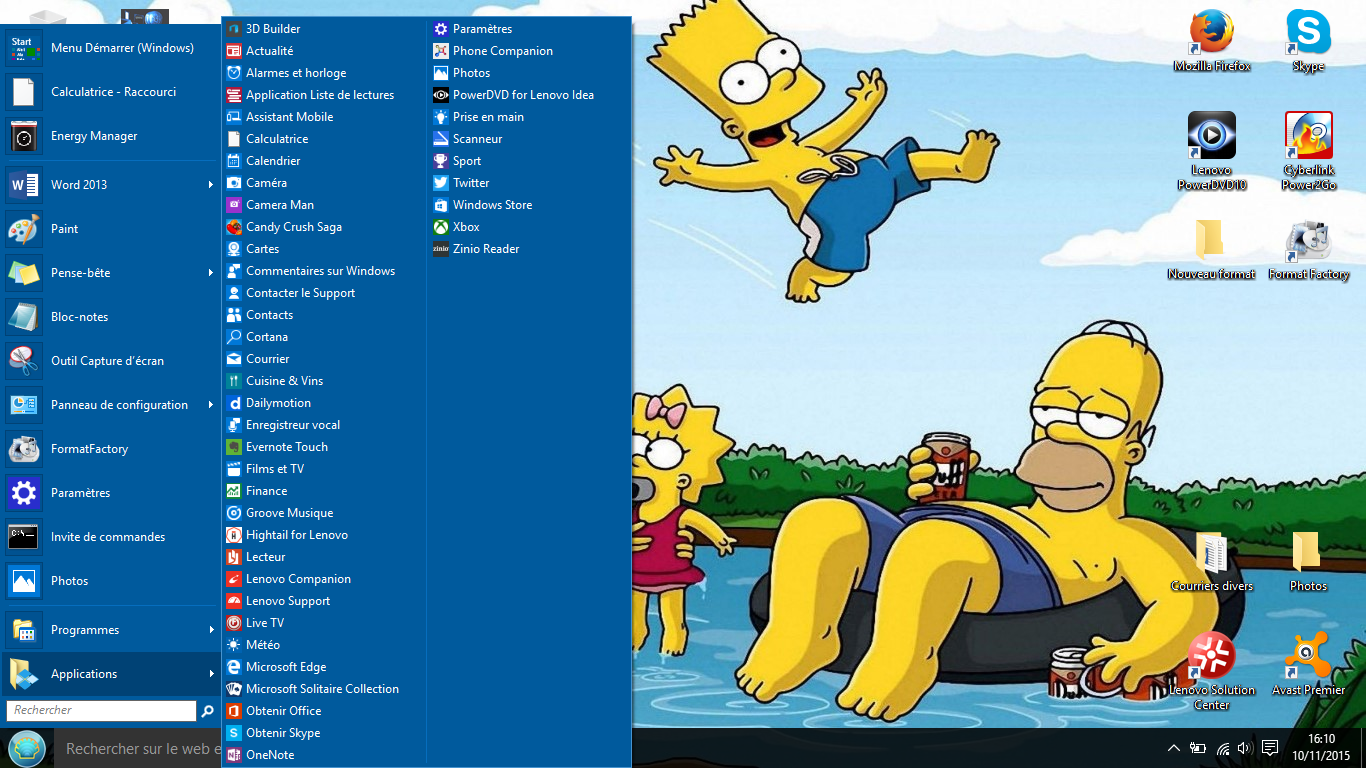Click the search magnifier next to Rechercher
Screen dimensions: 1366x768
[x=207, y=711]
